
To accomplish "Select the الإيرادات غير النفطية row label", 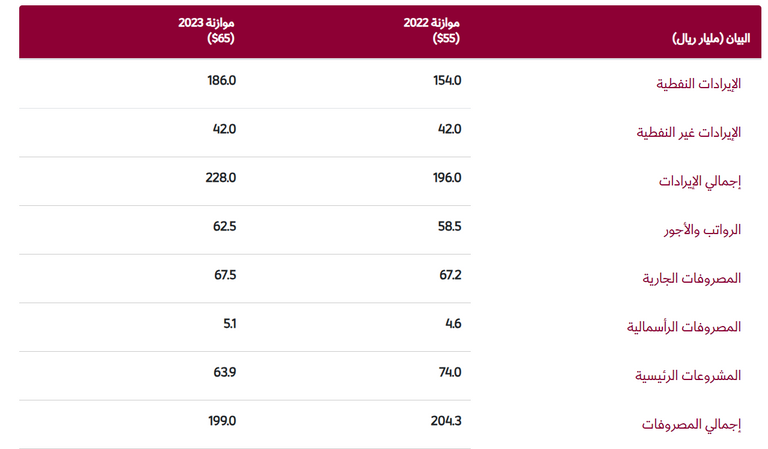I will tap(690, 132).
